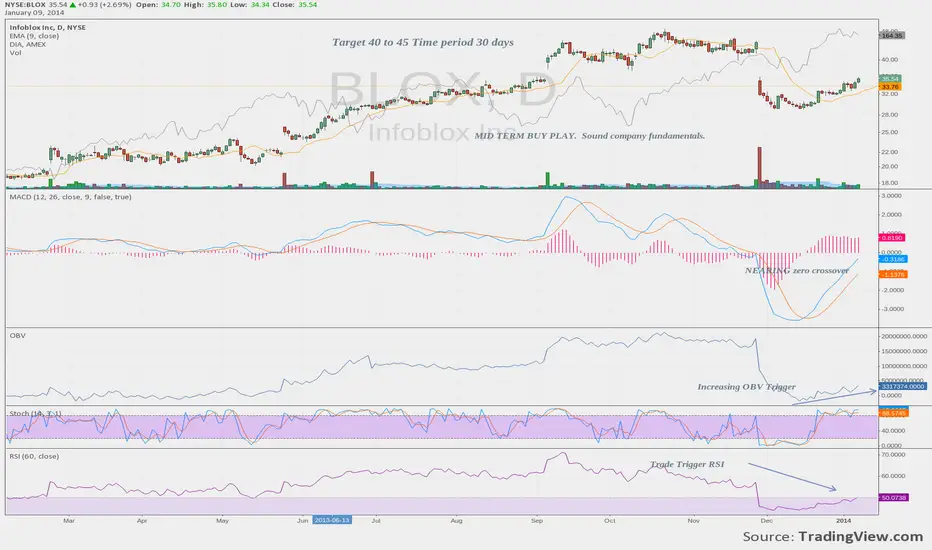Select the MACD (12, 26, close, 9) indicator label

(x=70, y=197)
